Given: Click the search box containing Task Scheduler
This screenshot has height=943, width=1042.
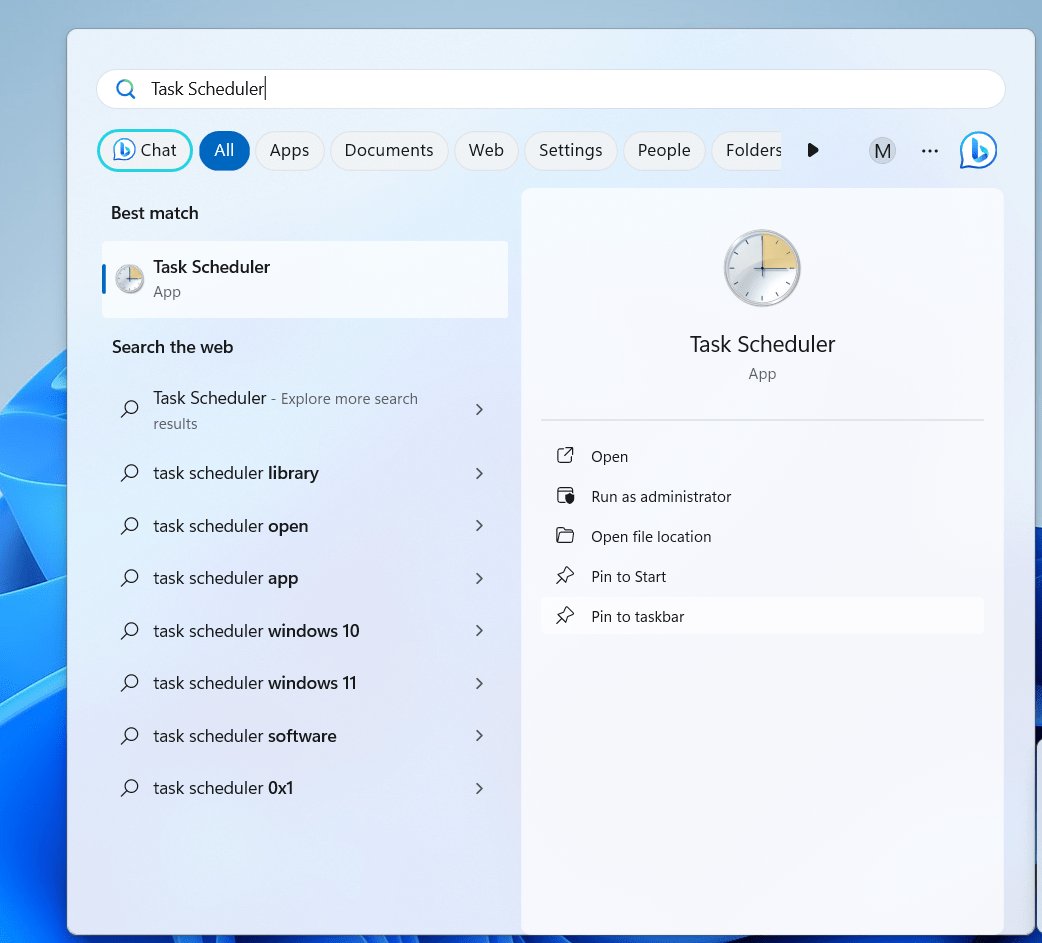Looking at the screenshot, I should click(550, 89).
